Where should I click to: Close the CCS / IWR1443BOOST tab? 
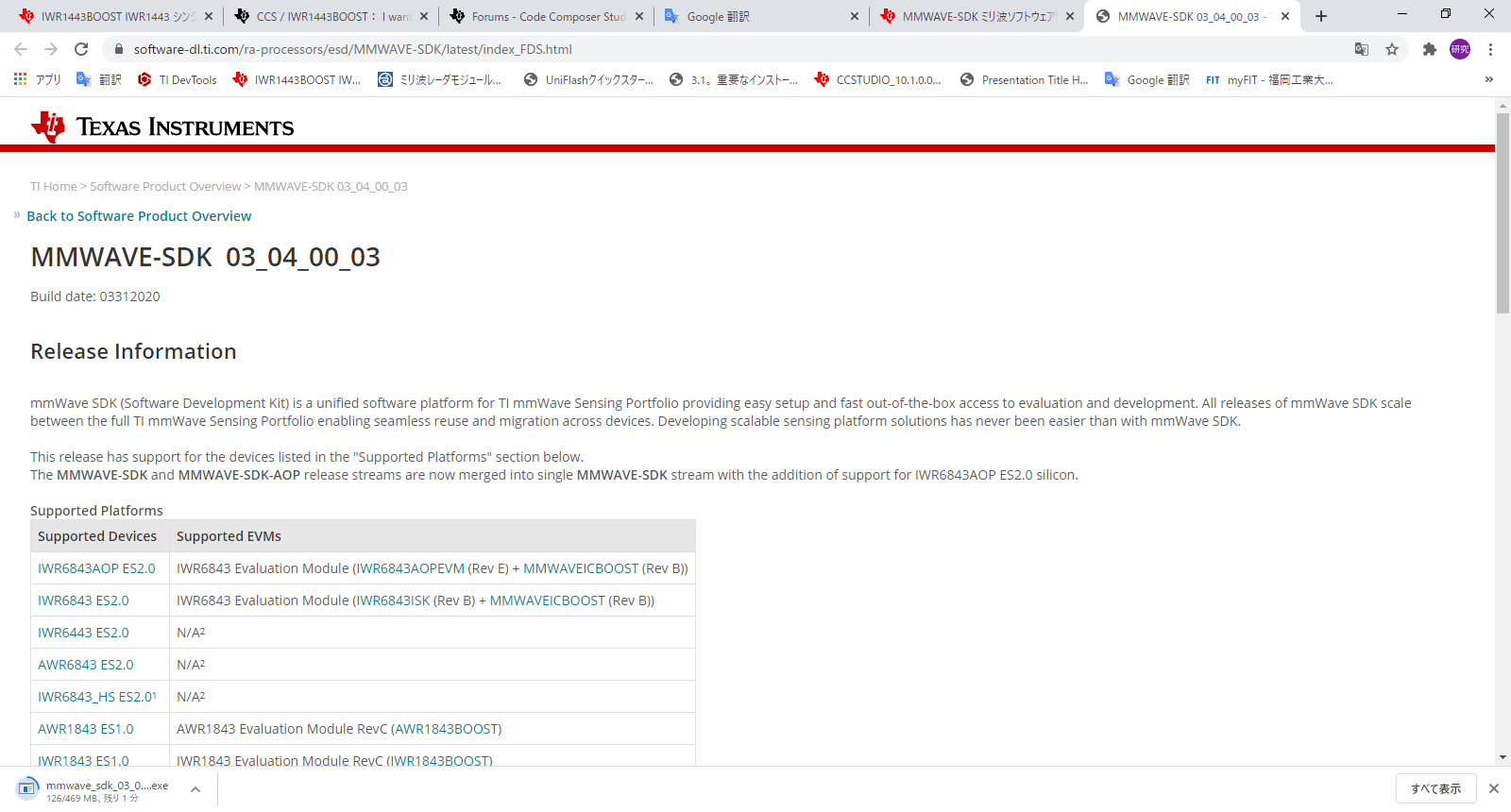424,16
